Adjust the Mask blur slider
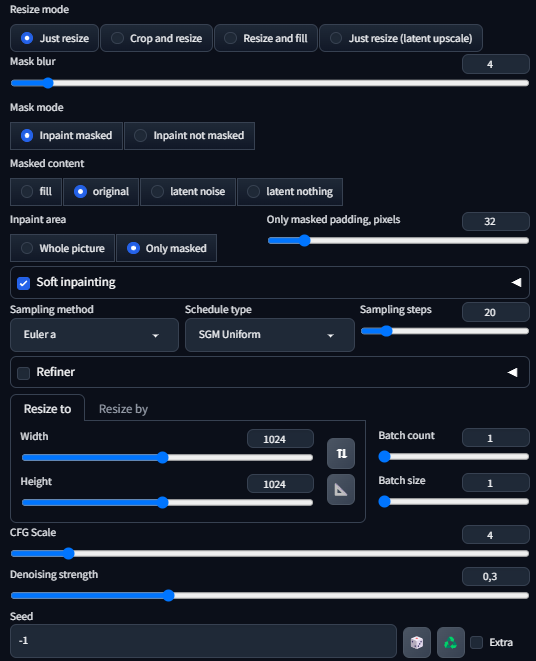Image resolution: width=536 pixels, height=661 pixels. coord(270,83)
